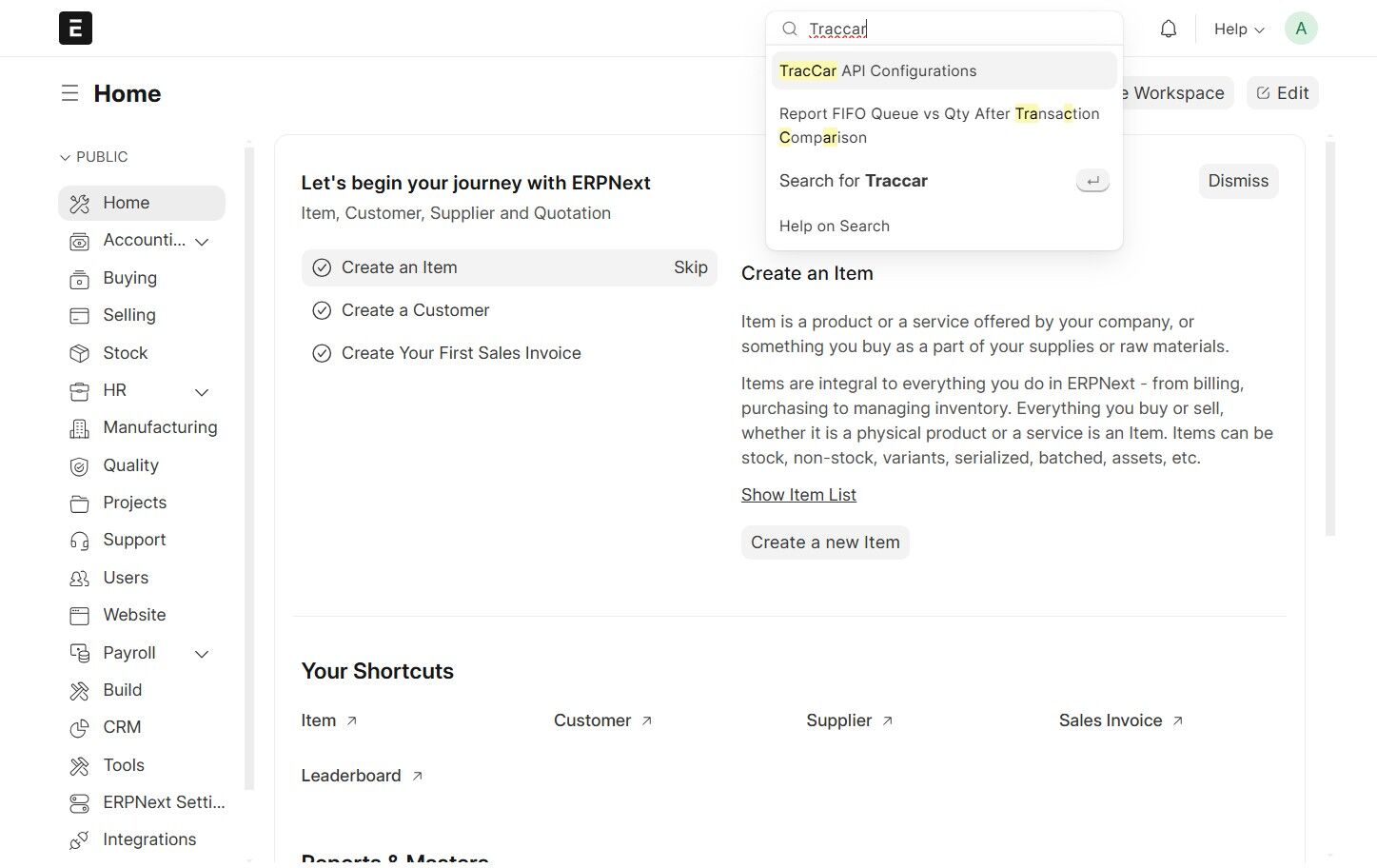Click the sidebar vertical scrollbar
Viewport: 1377px width, 868px height.
(x=249, y=466)
